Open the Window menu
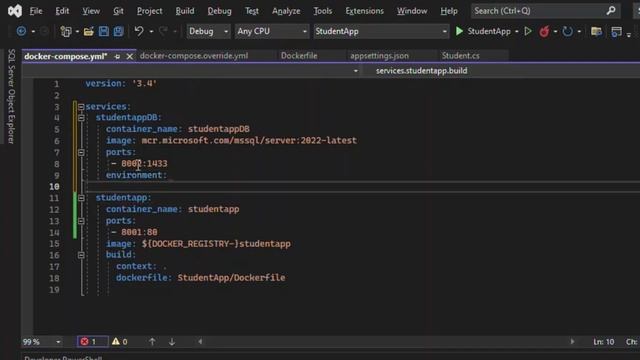This screenshot has width=640, height=360. coord(412,11)
